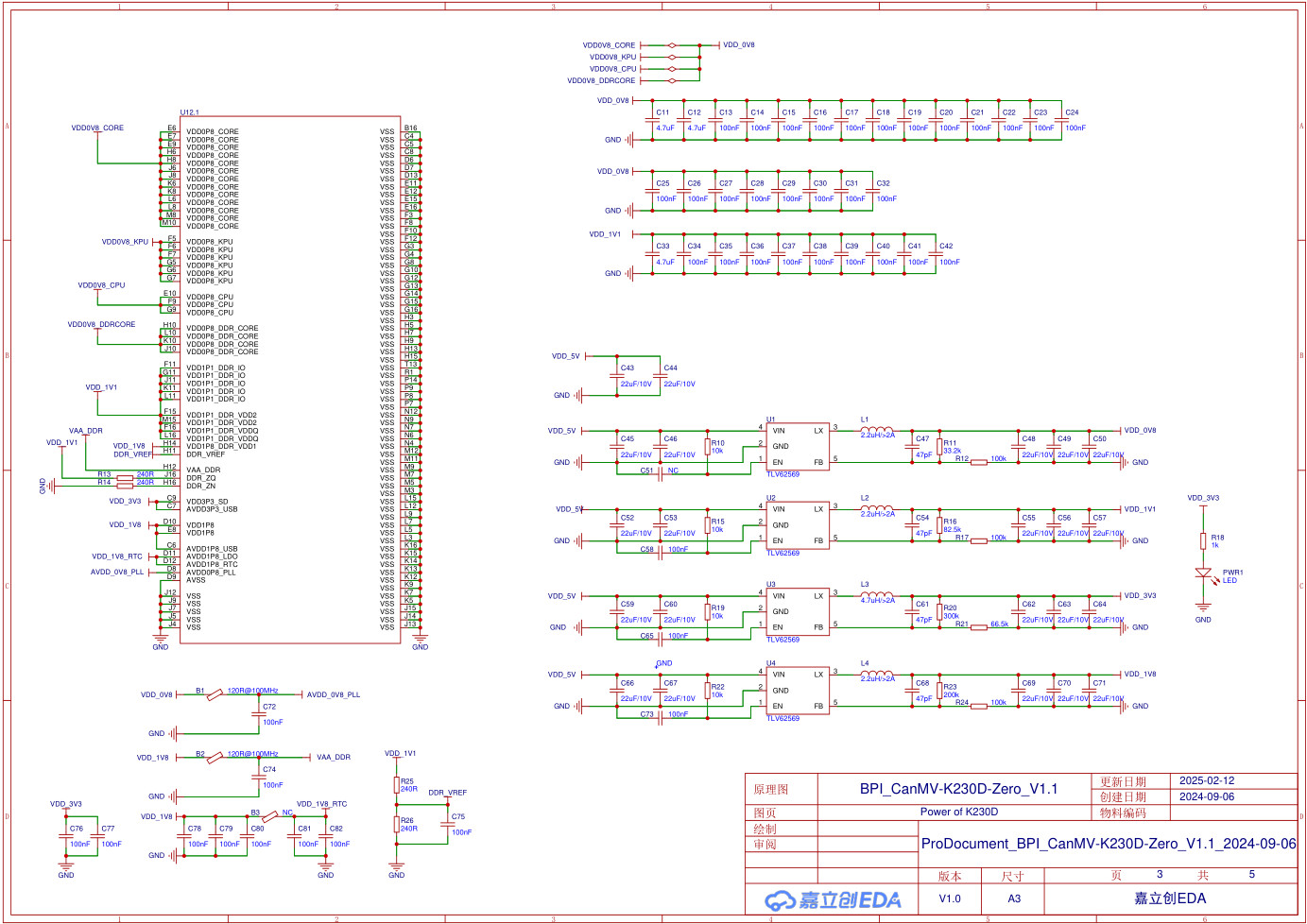Select the U2 TLV62569 regulator block
This screenshot has width=1307, height=924.
pyautogui.click(x=798, y=525)
